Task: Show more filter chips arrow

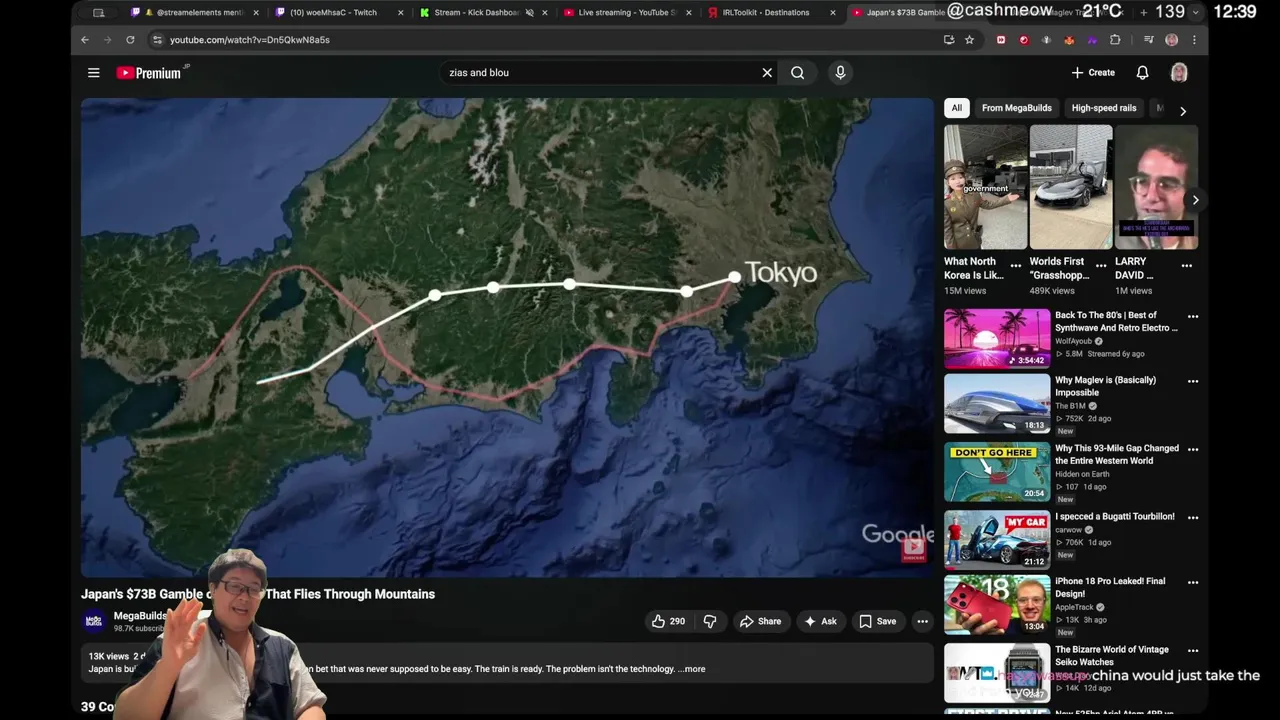Action: click(x=1183, y=110)
